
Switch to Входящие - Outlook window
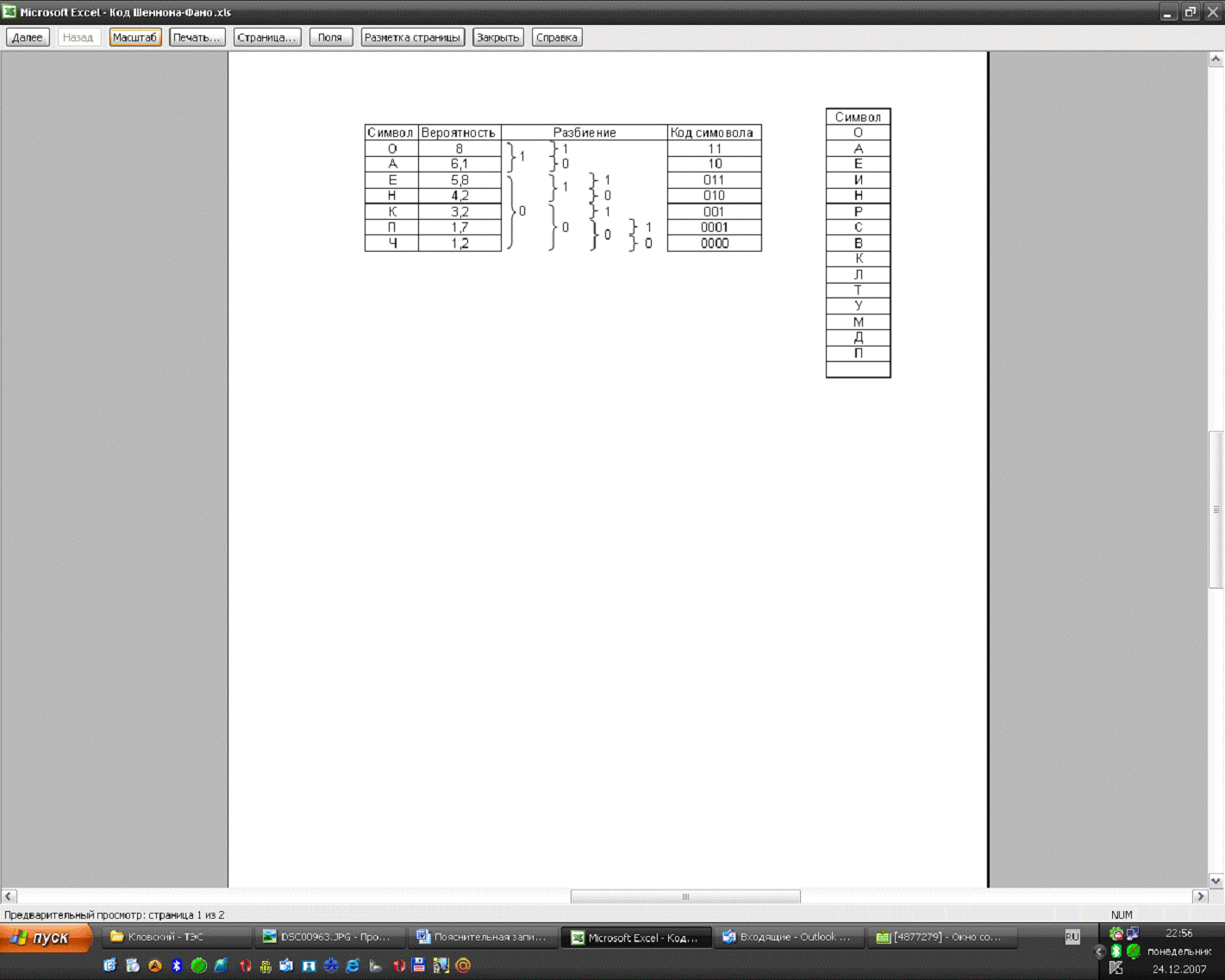point(790,937)
